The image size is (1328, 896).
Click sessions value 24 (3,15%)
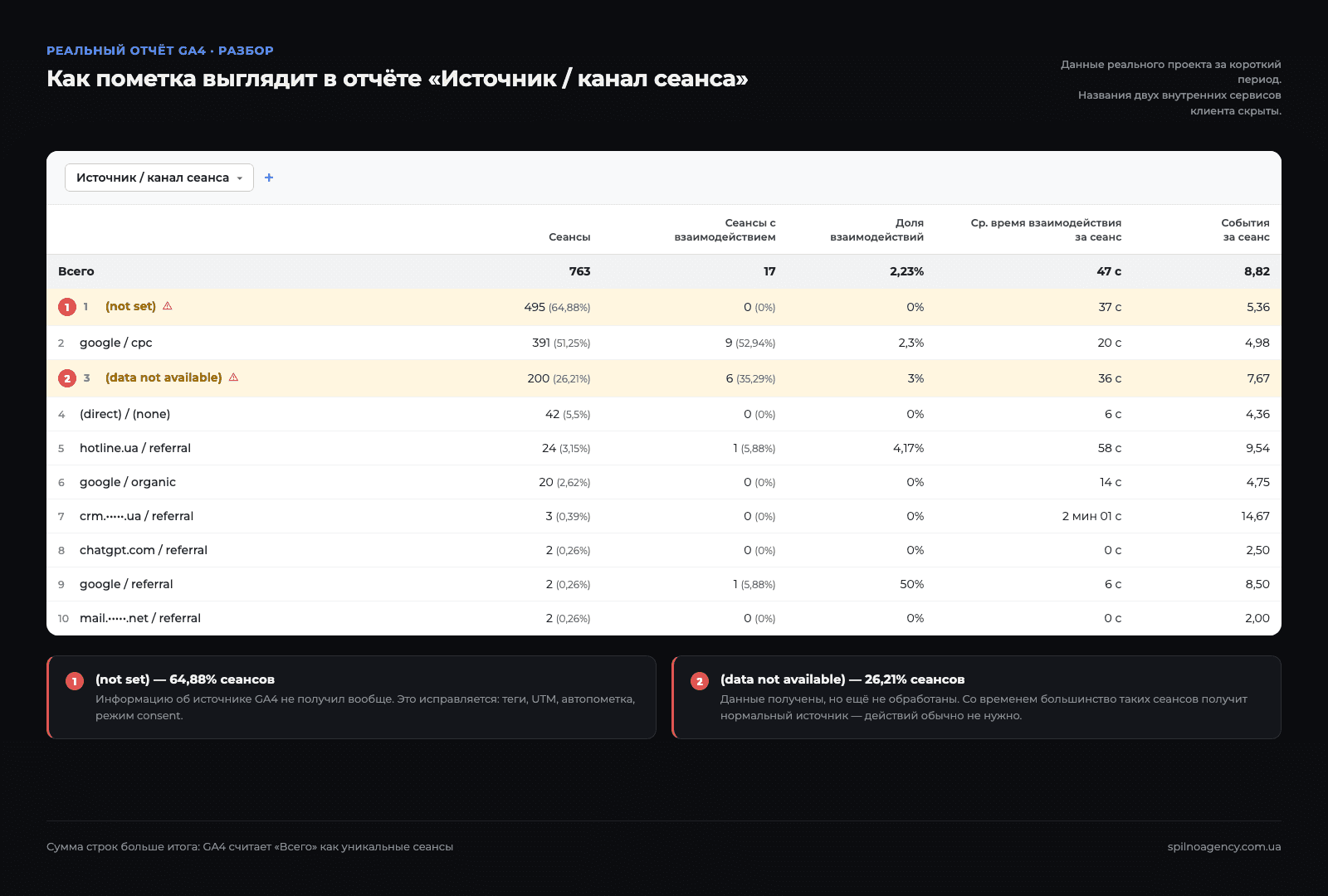pyautogui.click(x=566, y=448)
